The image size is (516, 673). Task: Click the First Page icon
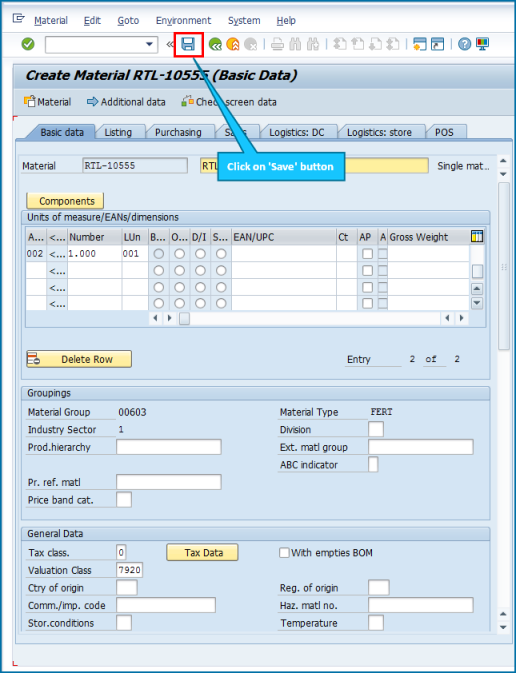click(x=340, y=44)
